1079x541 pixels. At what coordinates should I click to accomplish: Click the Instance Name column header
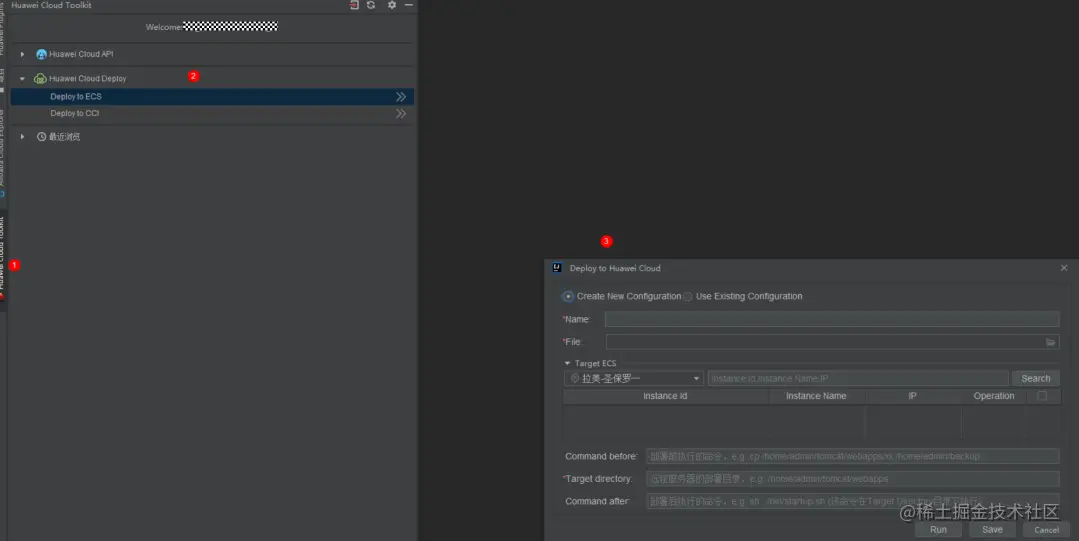816,396
